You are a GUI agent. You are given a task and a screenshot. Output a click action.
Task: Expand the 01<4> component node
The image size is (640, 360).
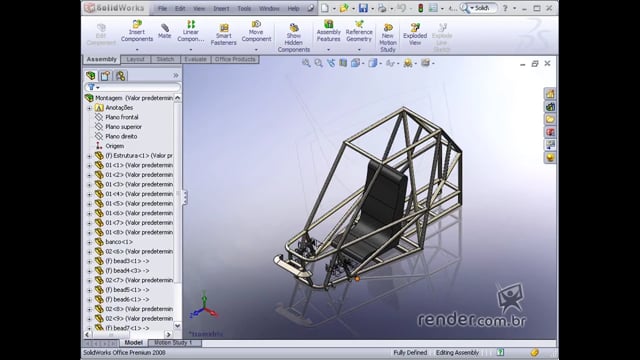point(89,194)
